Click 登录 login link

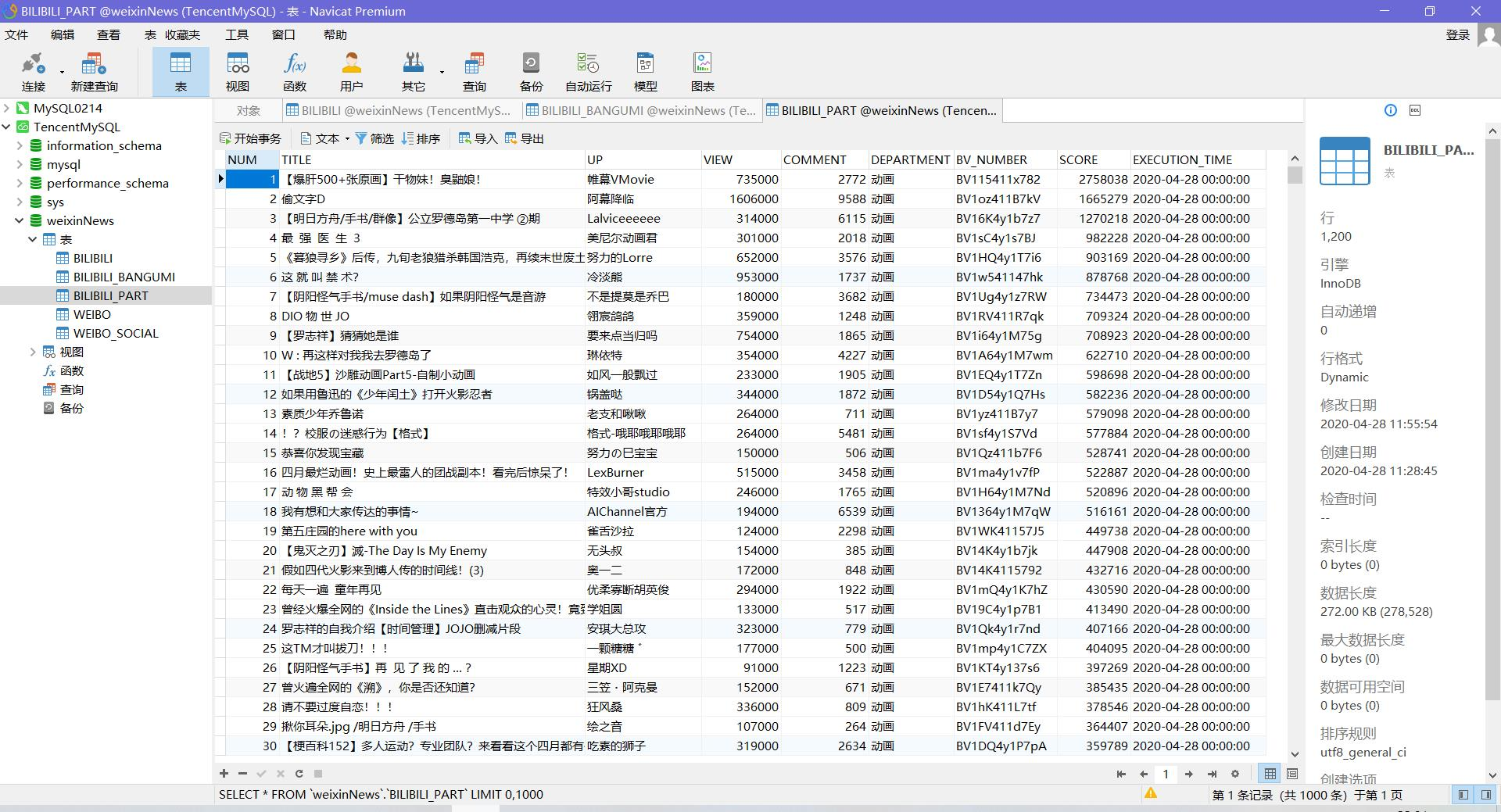pyautogui.click(x=1458, y=34)
